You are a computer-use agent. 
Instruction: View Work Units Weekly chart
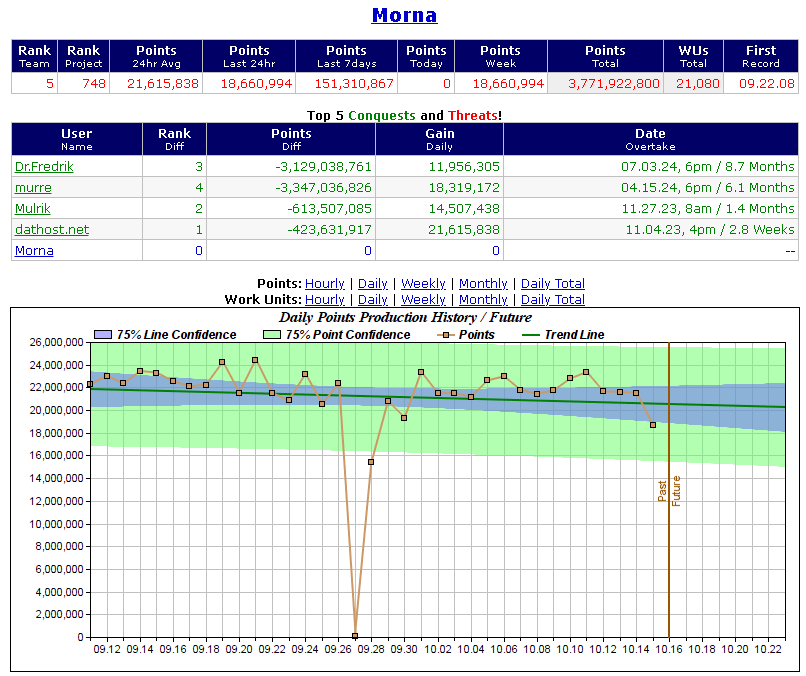423,300
